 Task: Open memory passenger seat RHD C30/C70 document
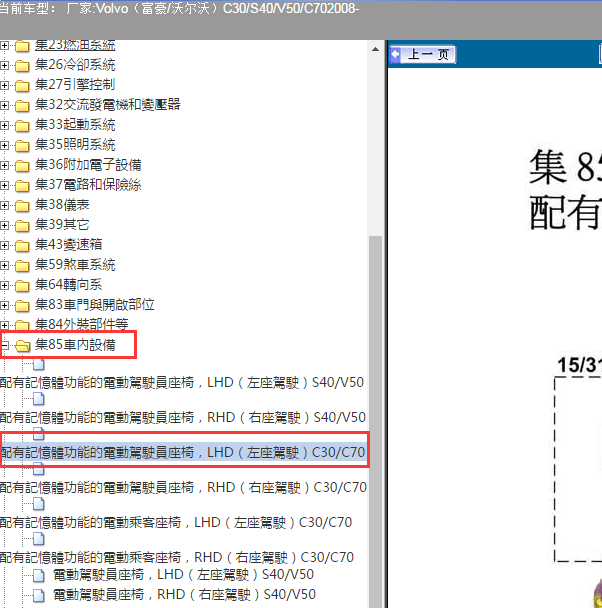177,558
